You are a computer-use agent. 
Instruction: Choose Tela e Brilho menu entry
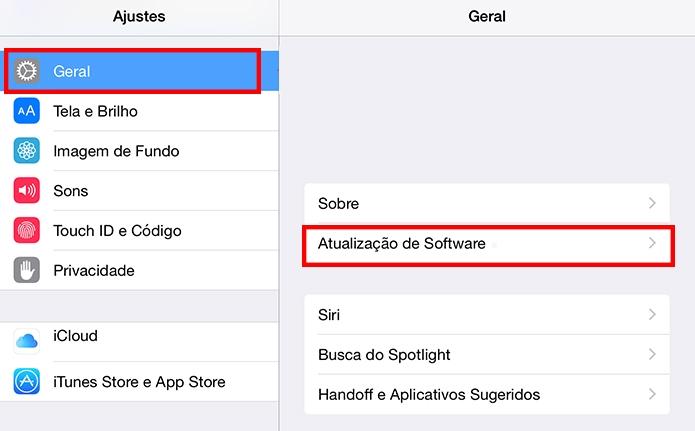point(139,111)
